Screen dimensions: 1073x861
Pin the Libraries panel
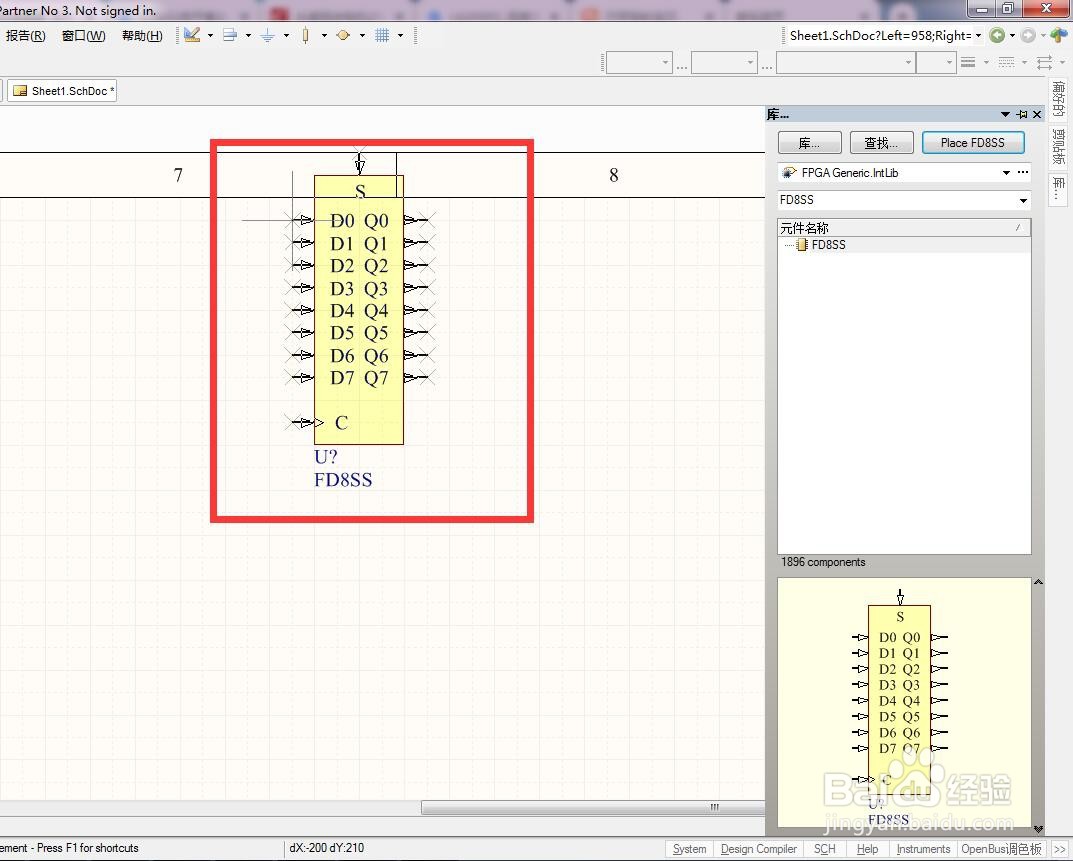click(x=1022, y=114)
